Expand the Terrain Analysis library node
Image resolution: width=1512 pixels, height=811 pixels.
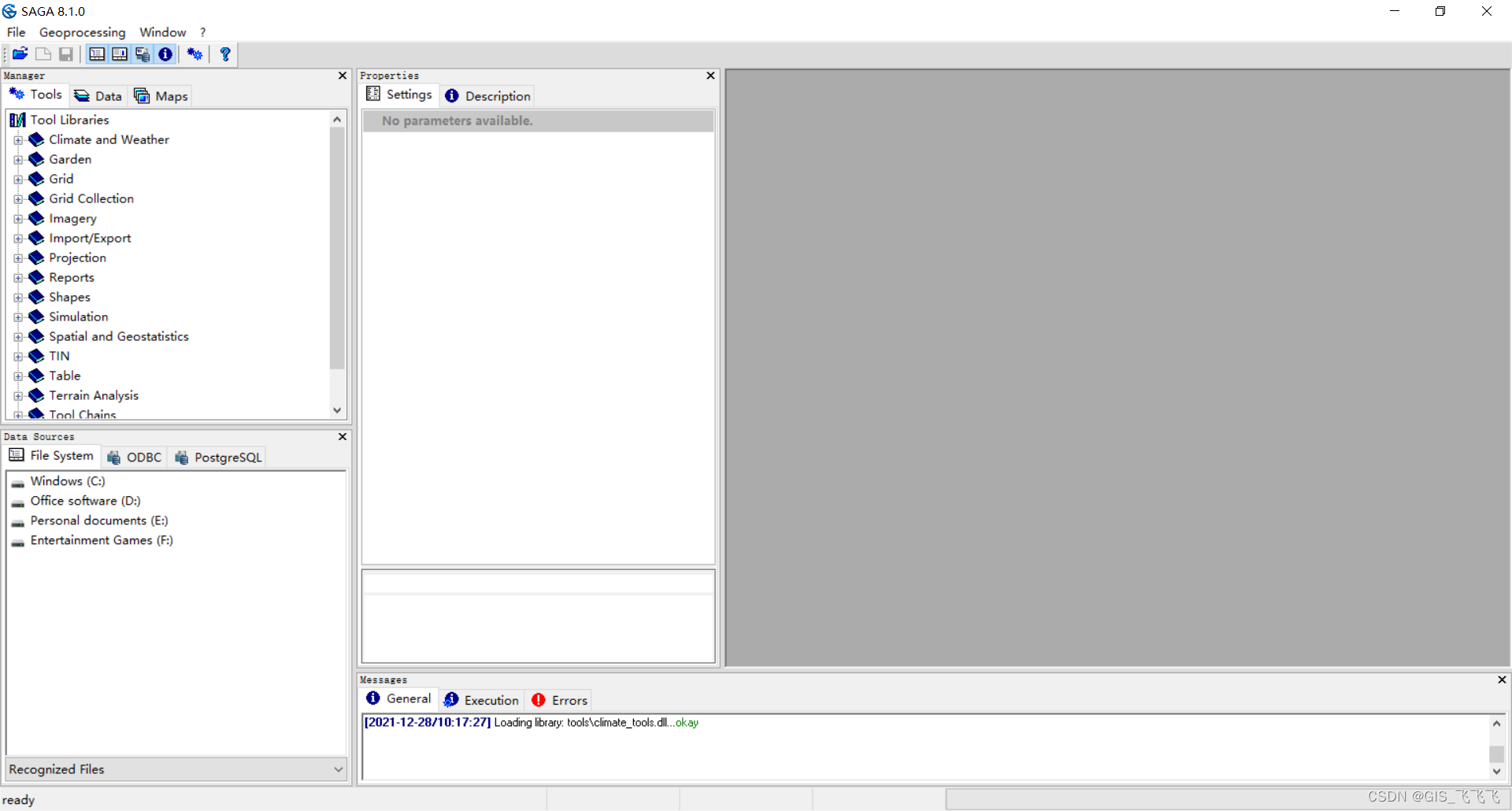tap(18, 396)
